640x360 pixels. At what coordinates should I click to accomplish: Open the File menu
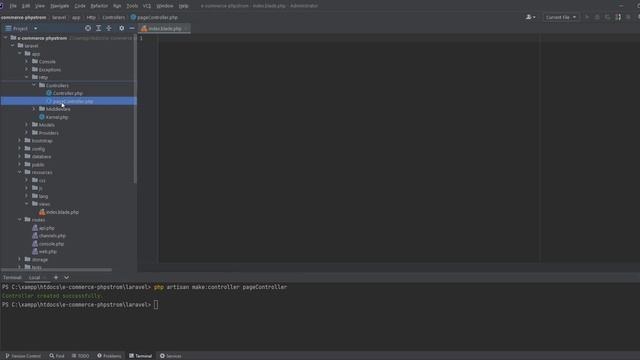pyautogui.click(x=13, y=6)
